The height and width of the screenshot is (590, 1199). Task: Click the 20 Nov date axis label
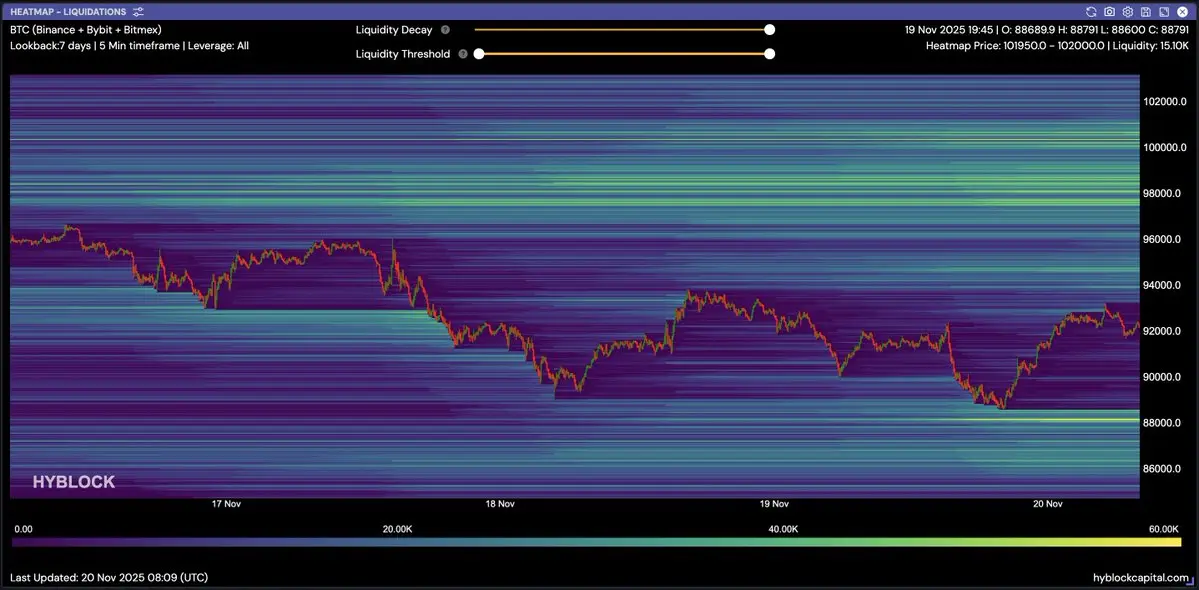click(x=1047, y=504)
